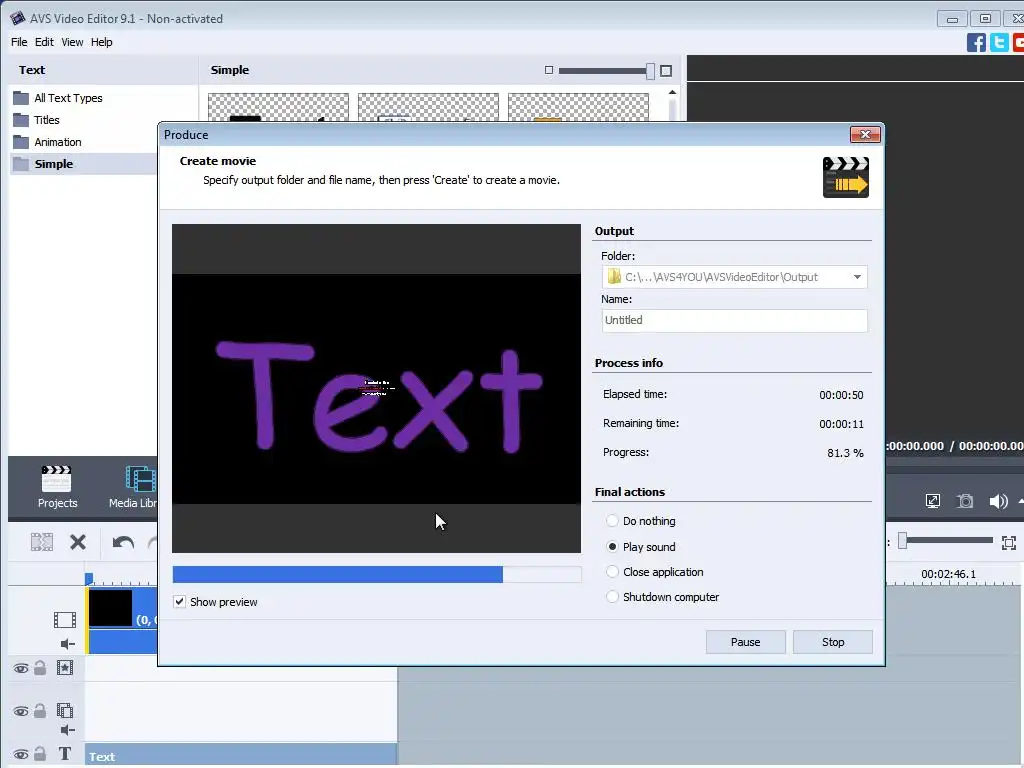Open the File menu
Screen dimensions: 1024x768
click(x=19, y=42)
